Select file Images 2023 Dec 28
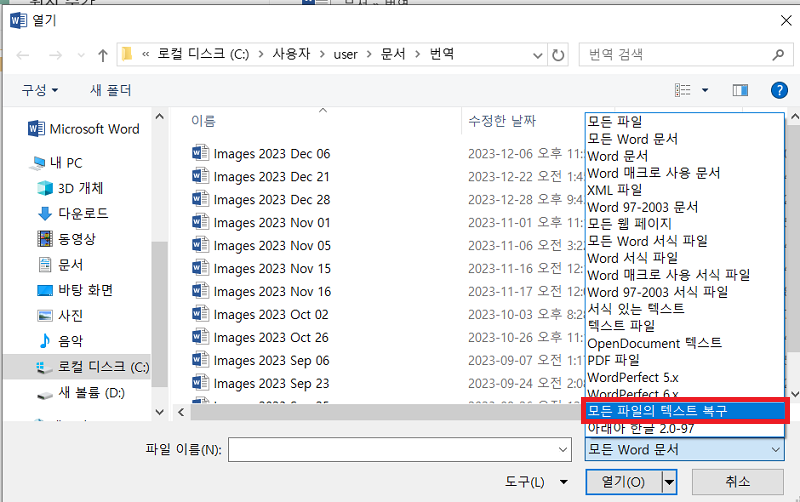800x502 pixels. 261,199
